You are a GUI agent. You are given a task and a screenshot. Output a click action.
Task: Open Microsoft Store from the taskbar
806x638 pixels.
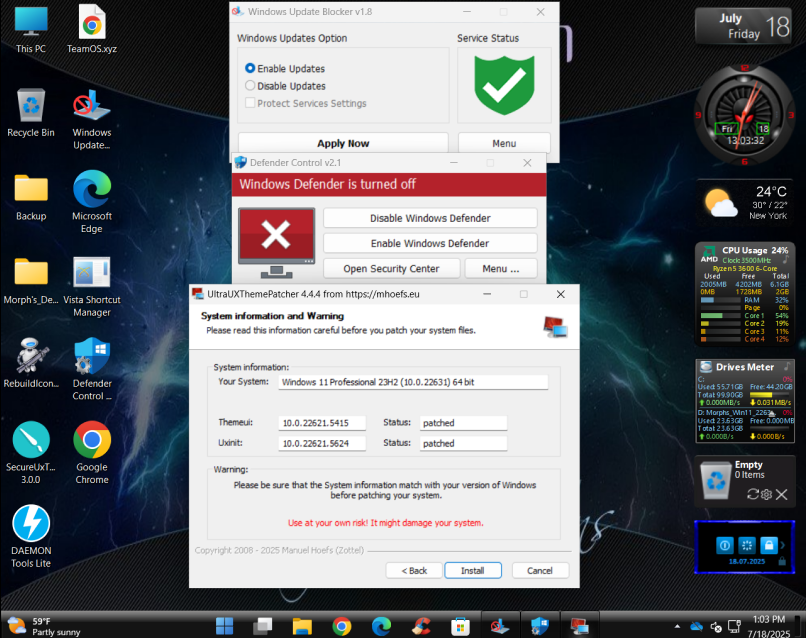(460, 626)
